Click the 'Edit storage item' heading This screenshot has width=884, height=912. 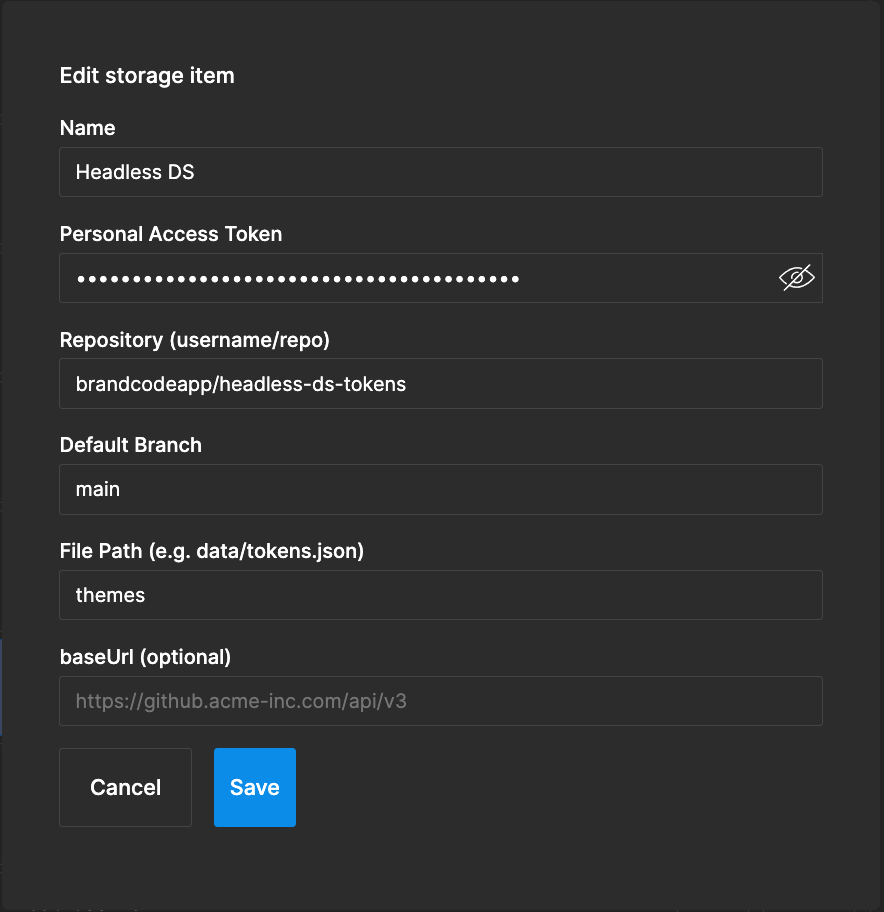tap(147, 76)
